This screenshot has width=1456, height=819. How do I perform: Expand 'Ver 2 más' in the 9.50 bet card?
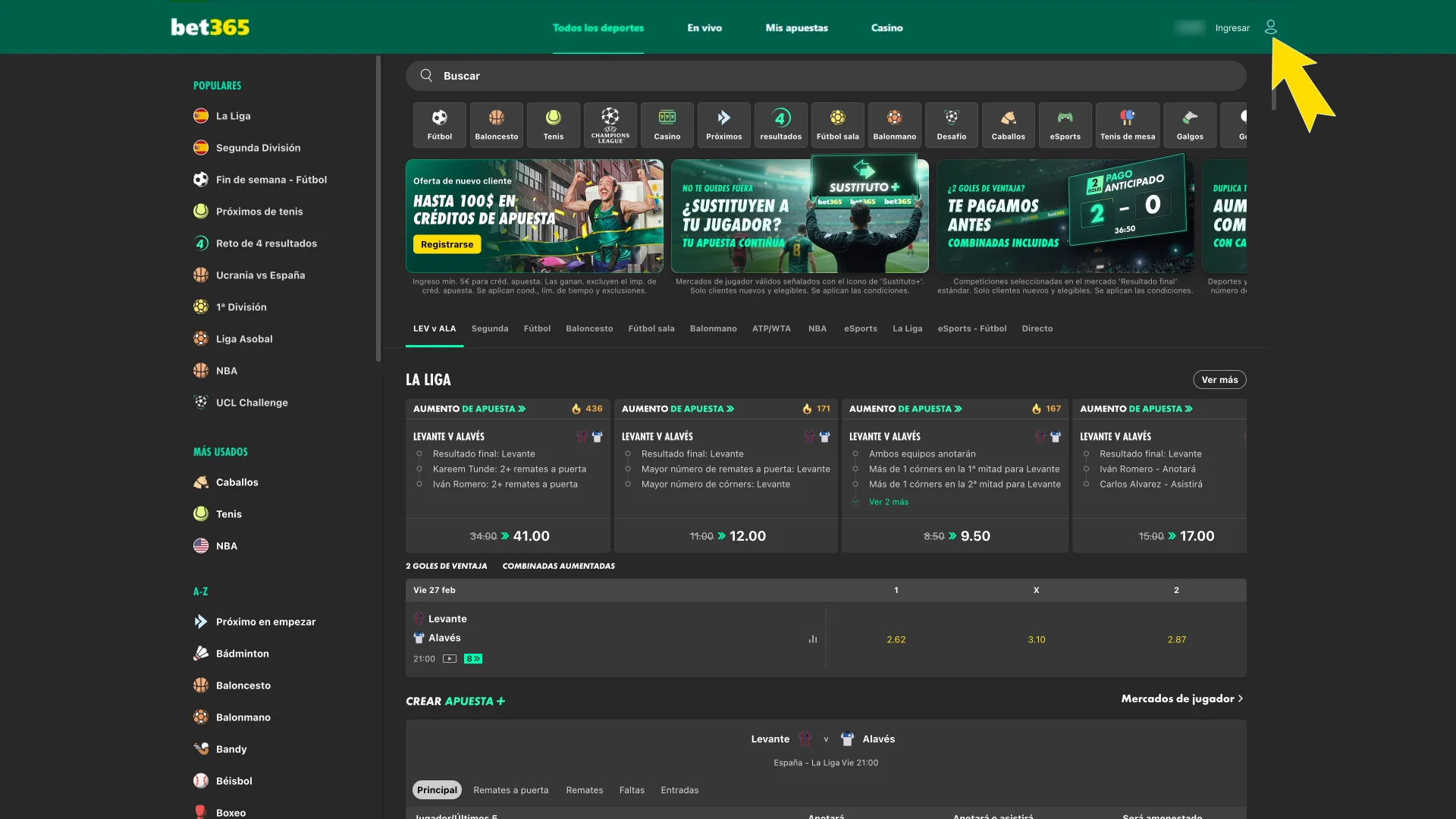pos(887,501)
